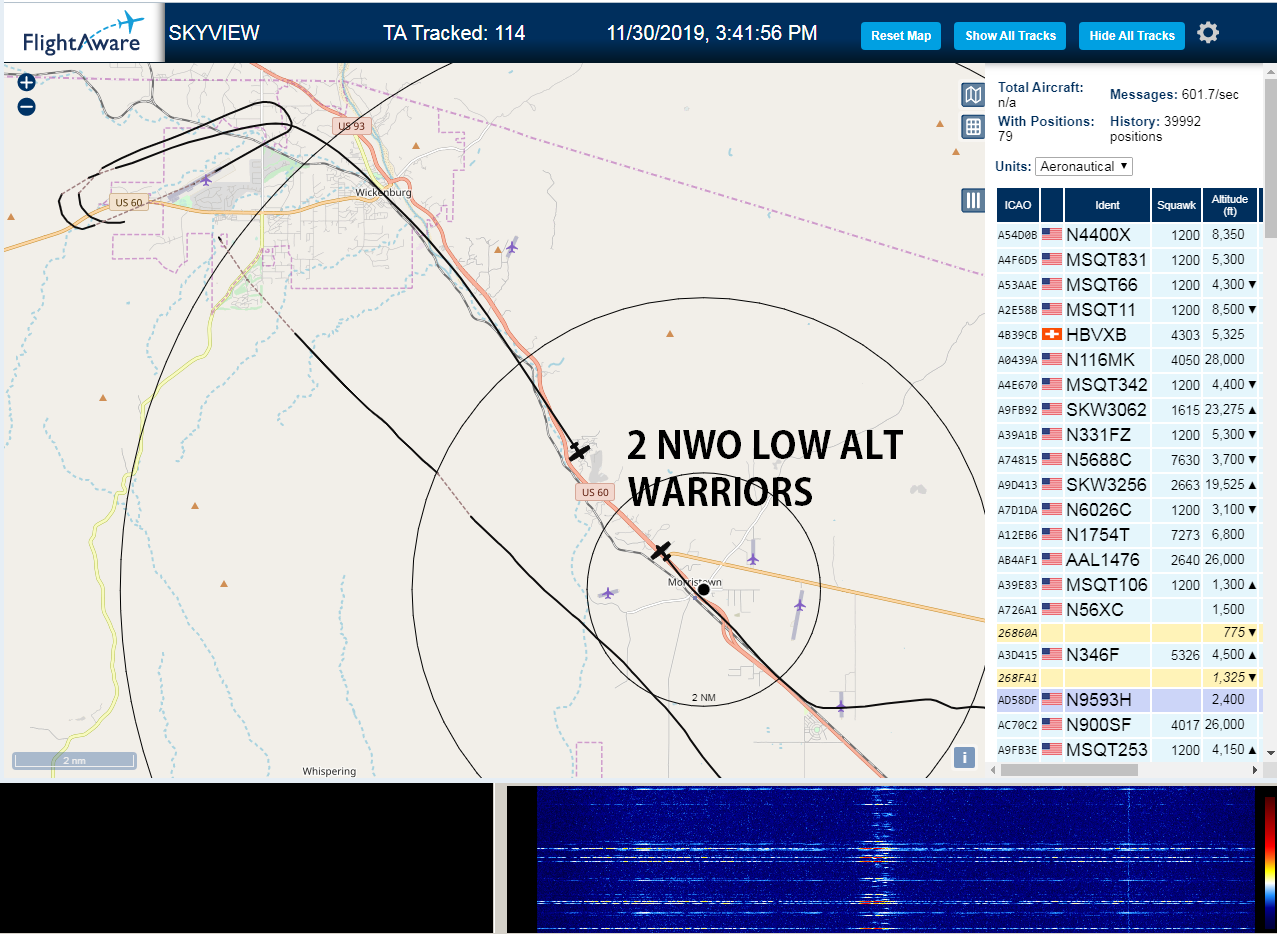The image size is (1277, 935).
Task: Select N116MK aircraft row
Action: pos(1128,359)
